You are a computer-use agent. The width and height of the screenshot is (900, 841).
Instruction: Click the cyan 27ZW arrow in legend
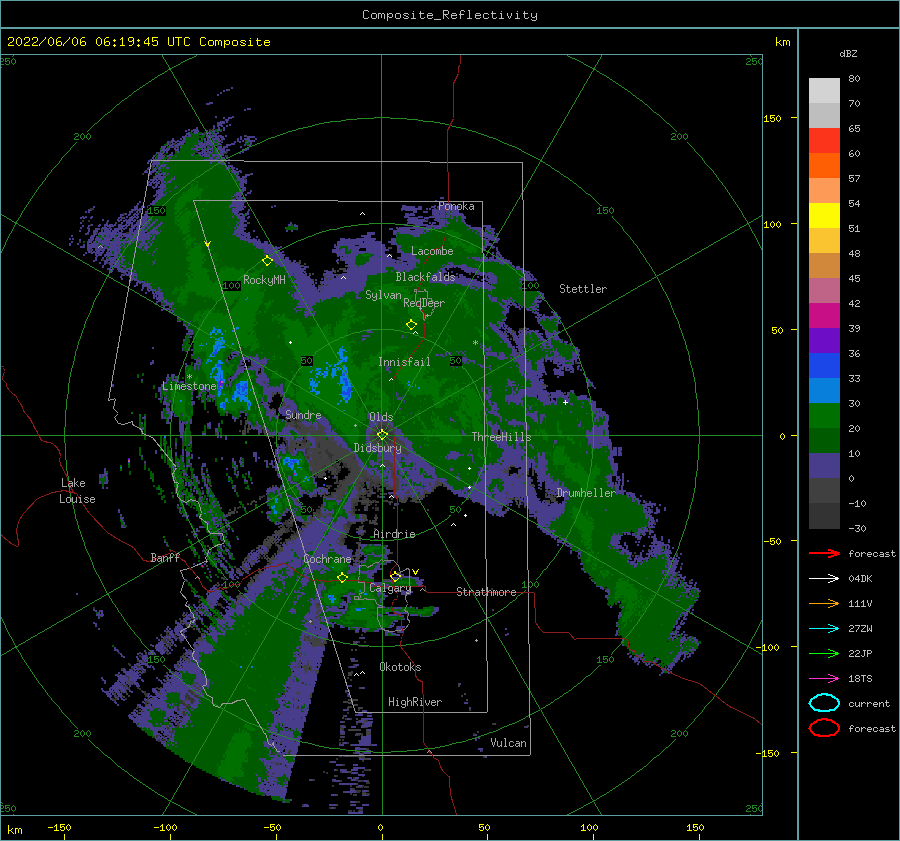point(824,629)
